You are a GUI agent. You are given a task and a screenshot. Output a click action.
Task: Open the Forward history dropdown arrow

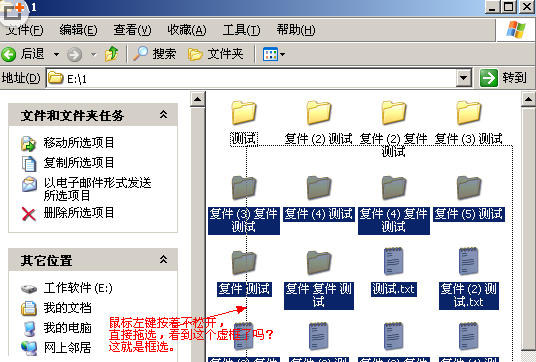93,54
